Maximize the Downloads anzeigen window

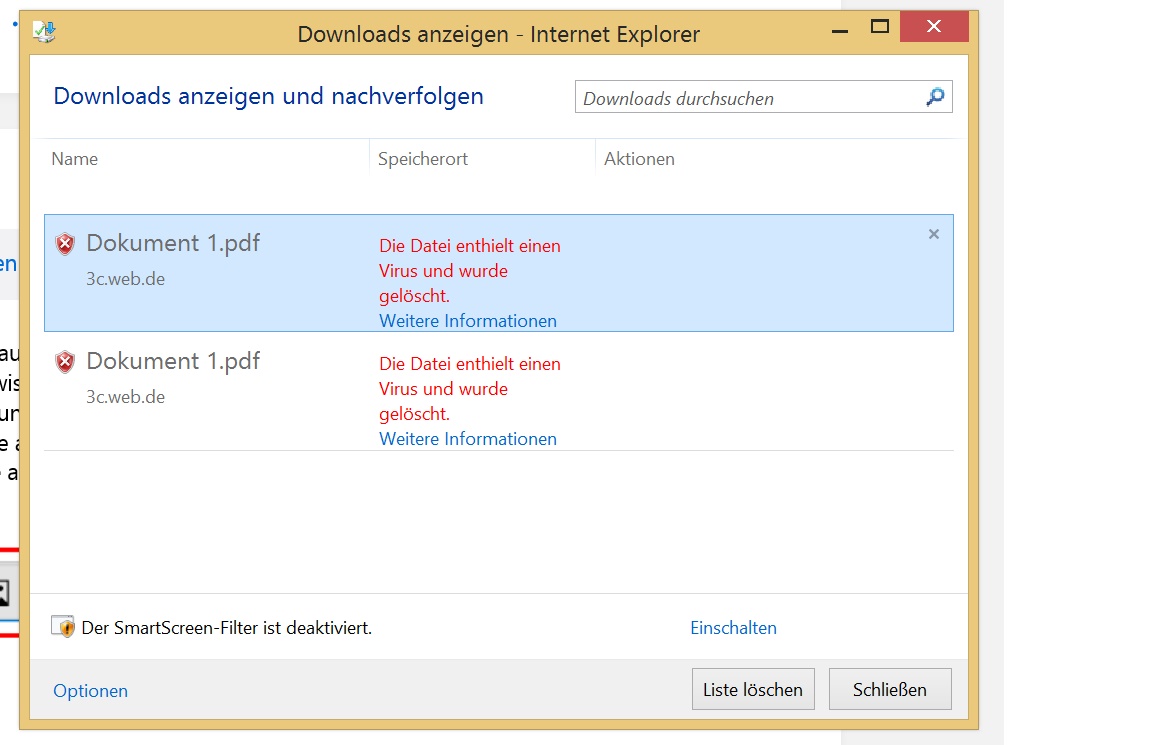tap(879, 27)
